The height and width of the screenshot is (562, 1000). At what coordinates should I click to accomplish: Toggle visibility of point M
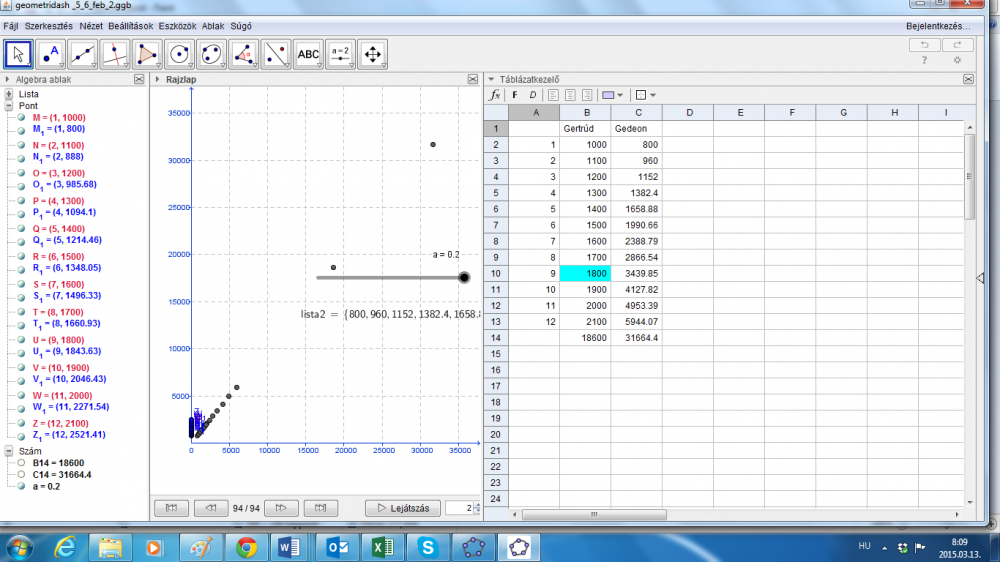[20, 118]
